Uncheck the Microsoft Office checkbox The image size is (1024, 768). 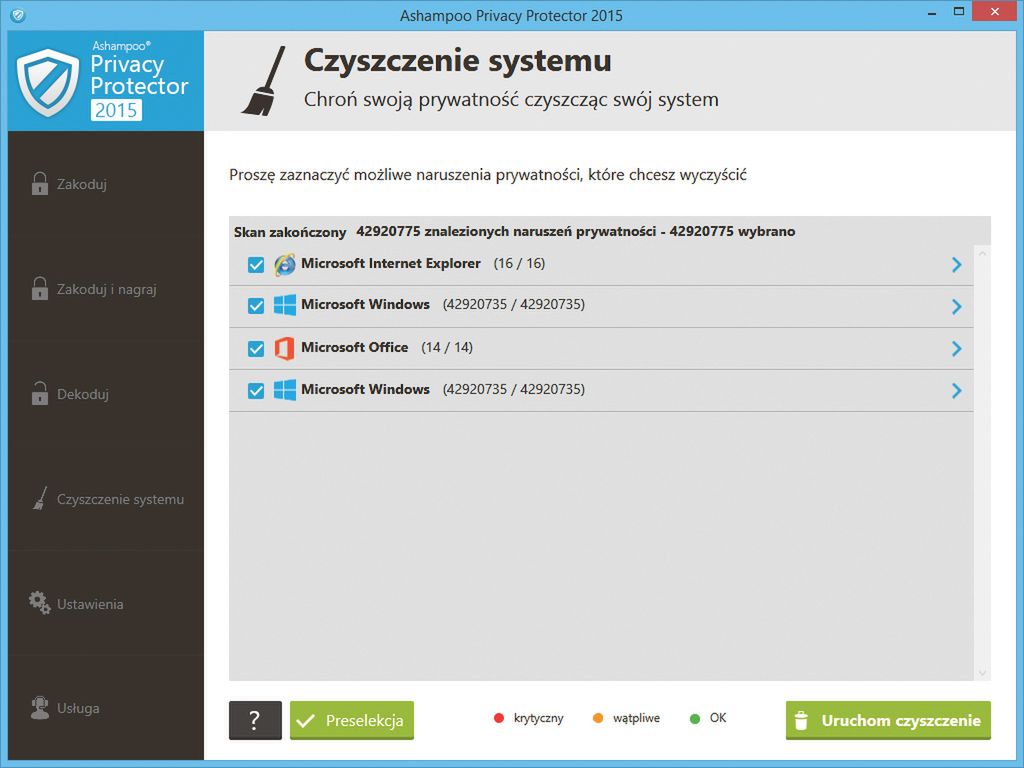point(256,349)
